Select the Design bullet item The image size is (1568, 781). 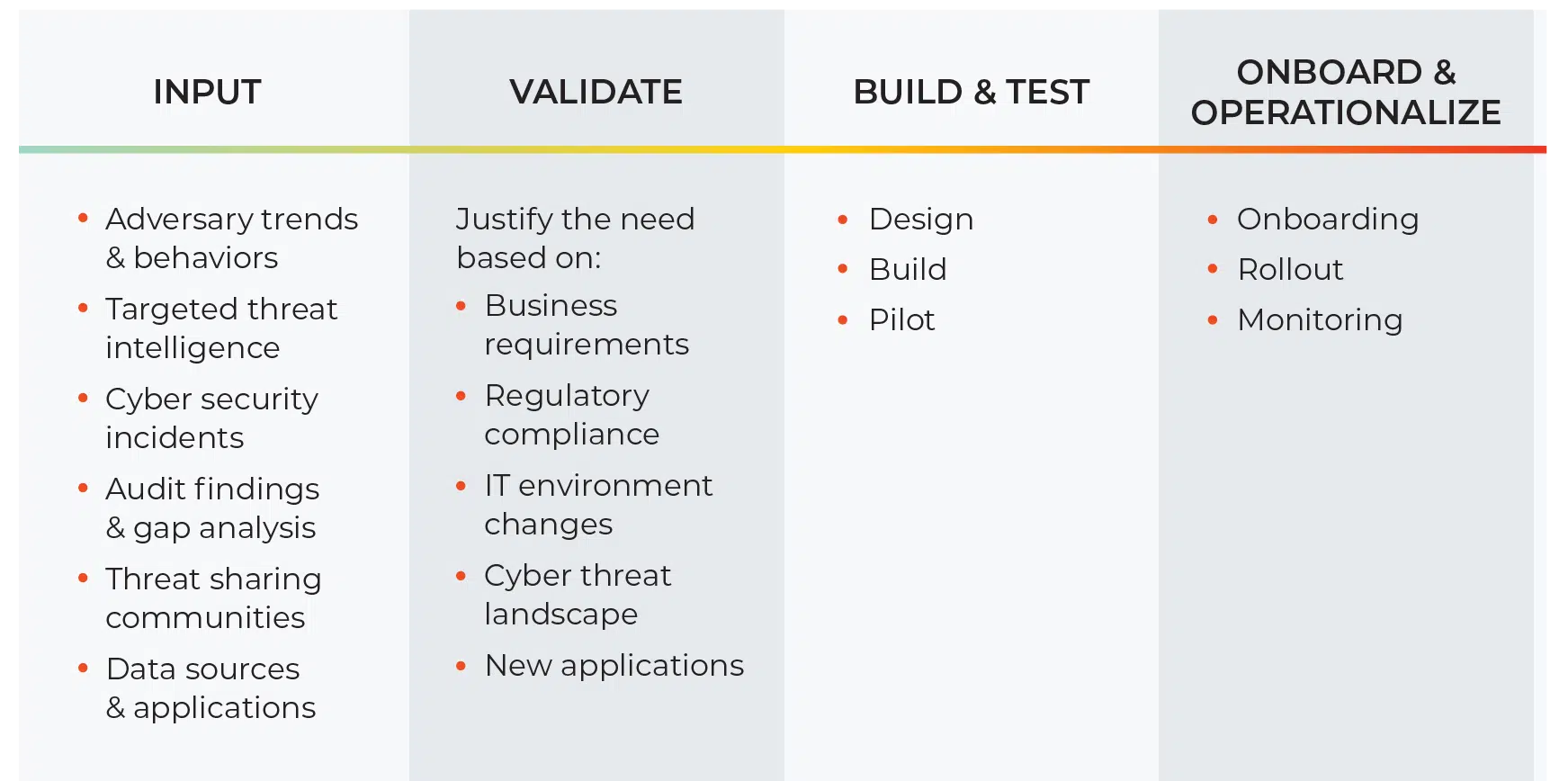pyautogui.click(x=920, y=220)
